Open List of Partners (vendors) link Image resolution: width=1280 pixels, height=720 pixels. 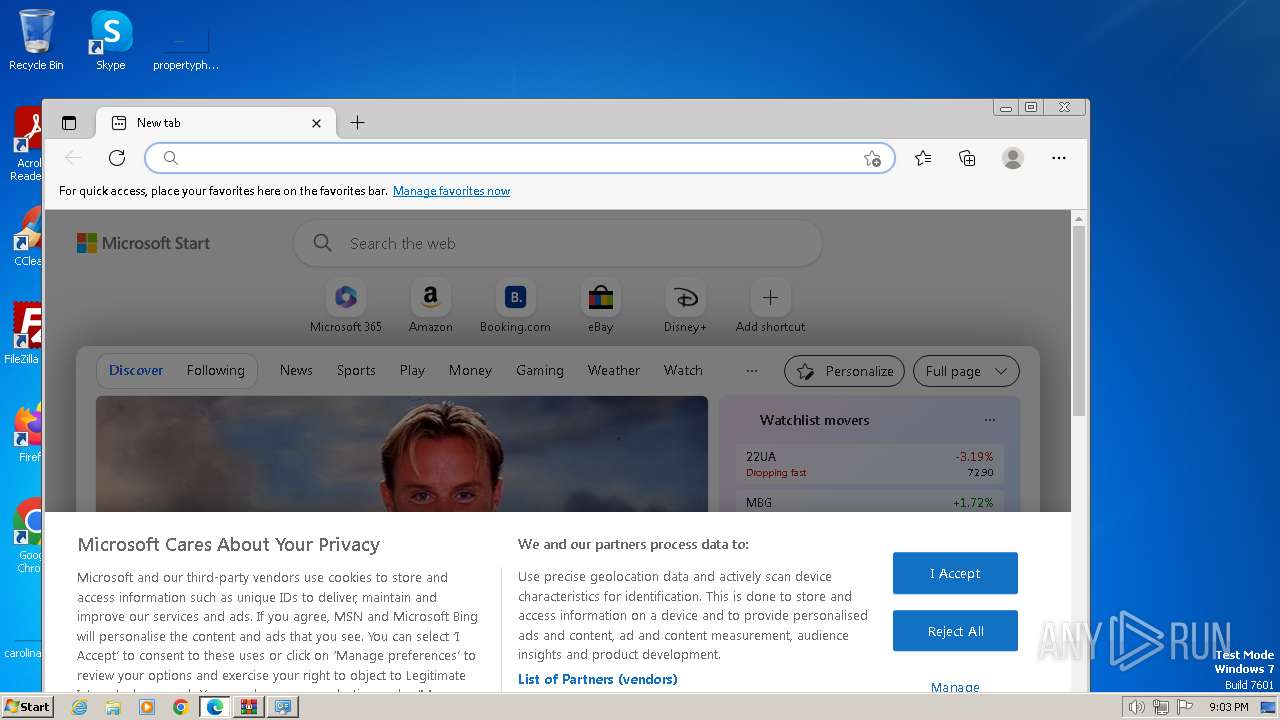[597, 679]
